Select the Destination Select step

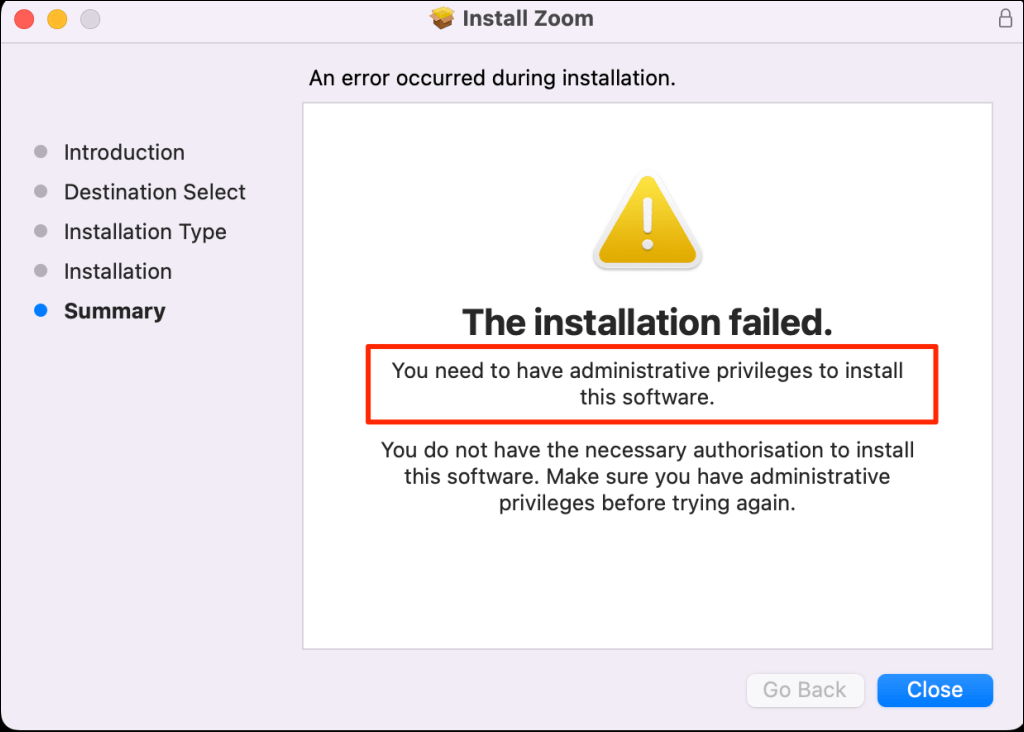coord(155,192)
